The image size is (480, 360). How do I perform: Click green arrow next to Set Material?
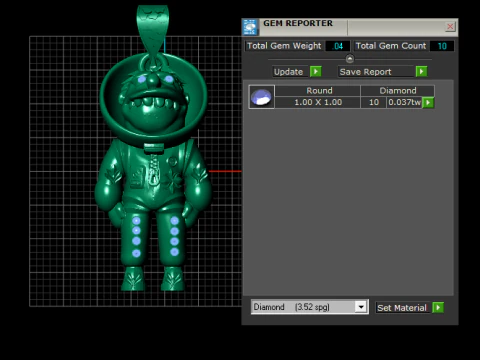[438, 307]
